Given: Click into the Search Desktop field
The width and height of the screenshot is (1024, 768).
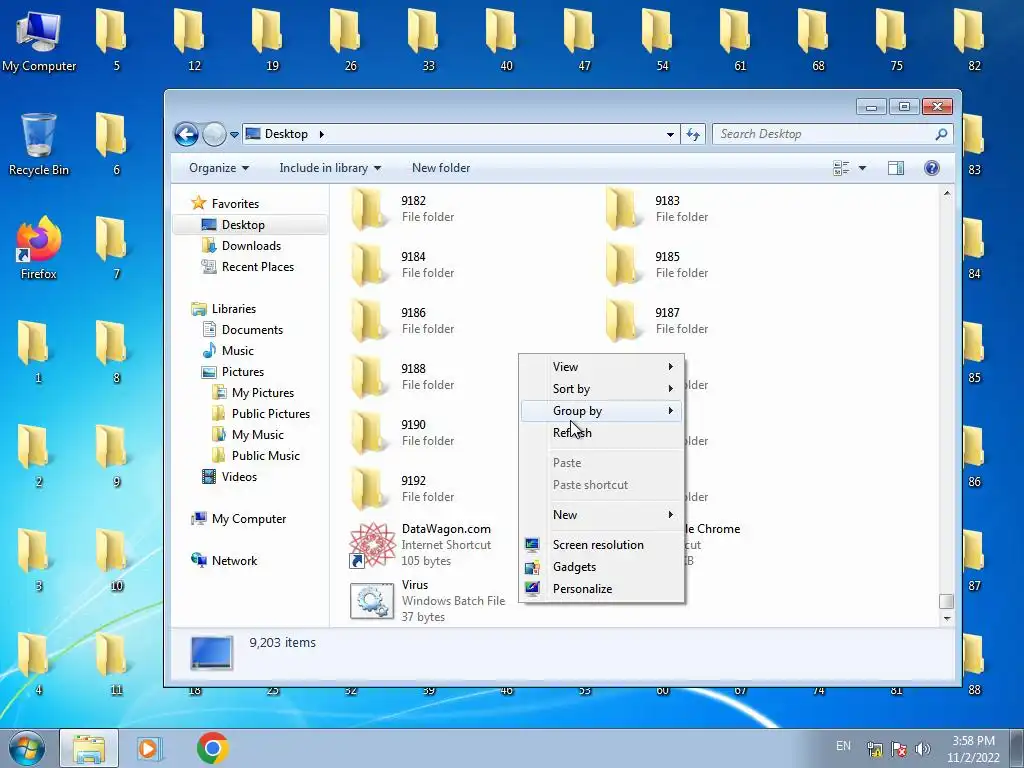Looking at the screenshot, I should point(823,135).
